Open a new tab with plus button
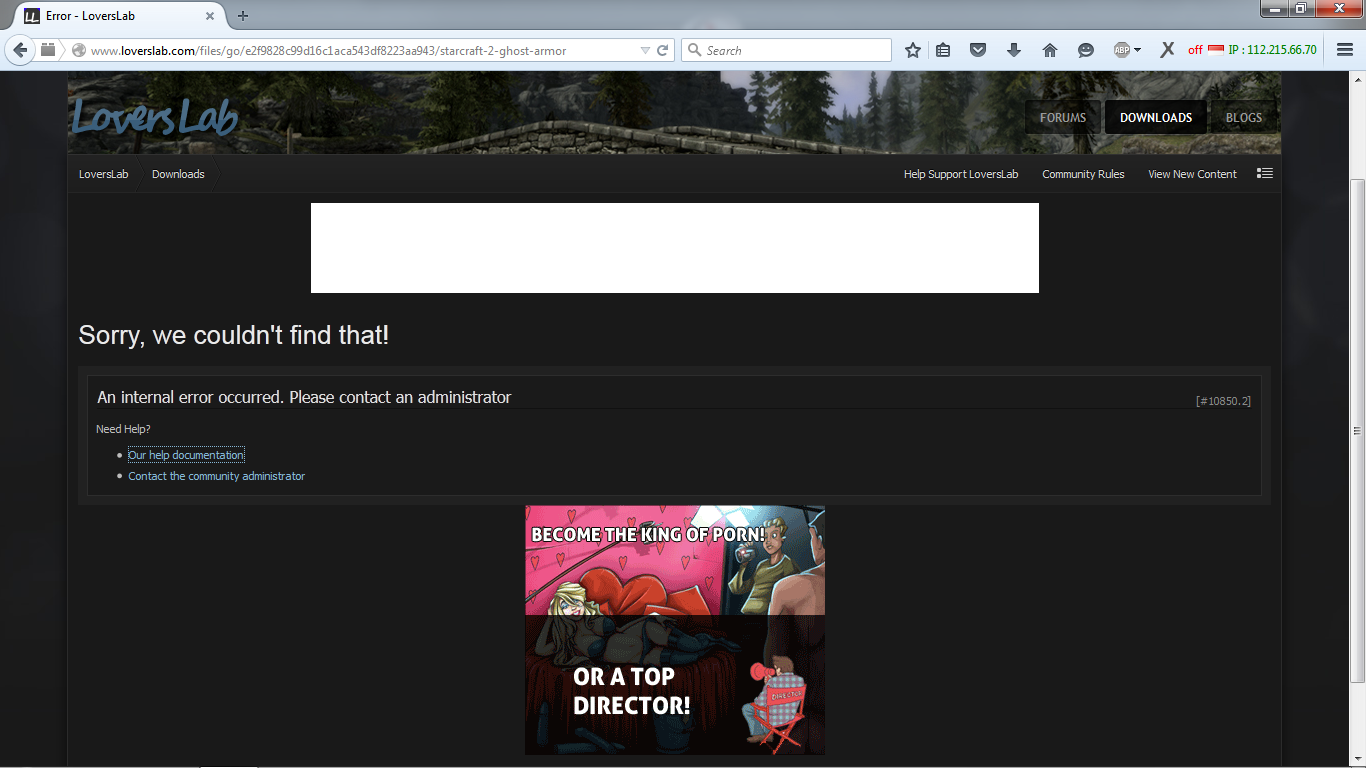 [243, 16]
